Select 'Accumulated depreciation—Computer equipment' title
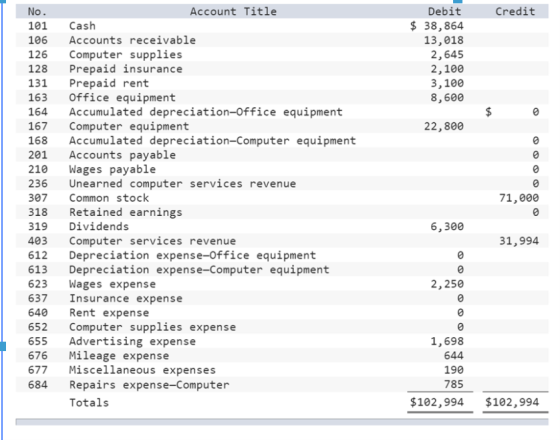The height and width of the screenshot is (440, 560). click(212, 140)
